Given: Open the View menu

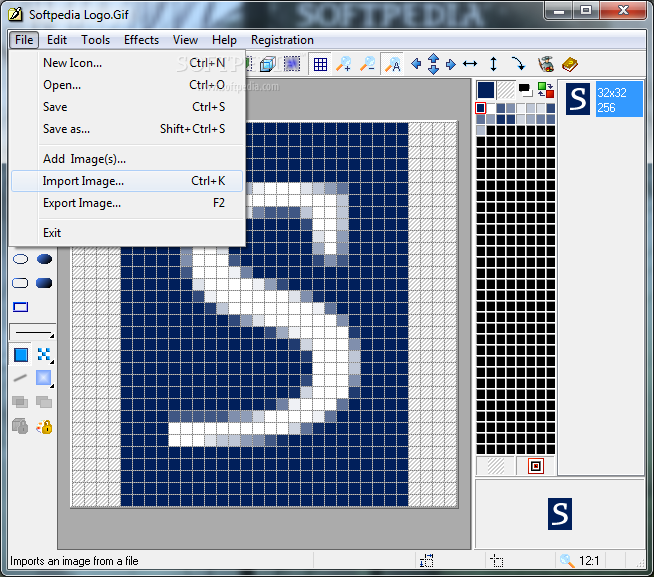Looking at the screenshot, I should click(x=185, y=40).
